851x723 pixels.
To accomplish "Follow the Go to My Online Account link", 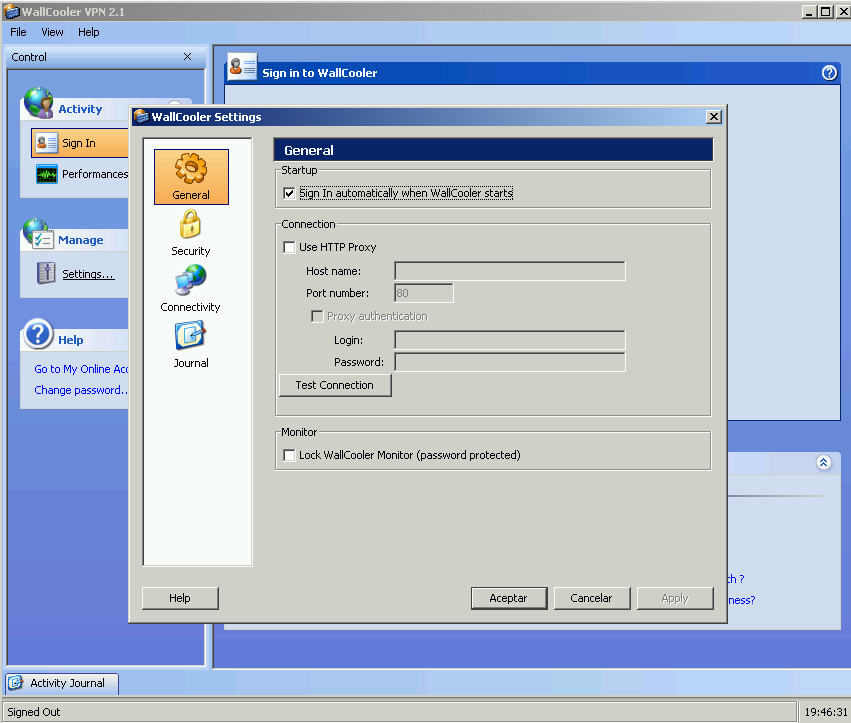I will coord(81,369).
